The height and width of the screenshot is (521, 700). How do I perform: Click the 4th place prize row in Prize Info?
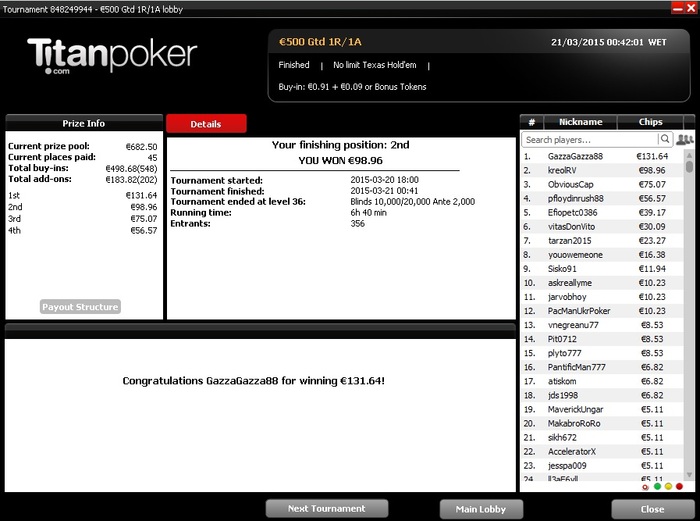(83, 230)
